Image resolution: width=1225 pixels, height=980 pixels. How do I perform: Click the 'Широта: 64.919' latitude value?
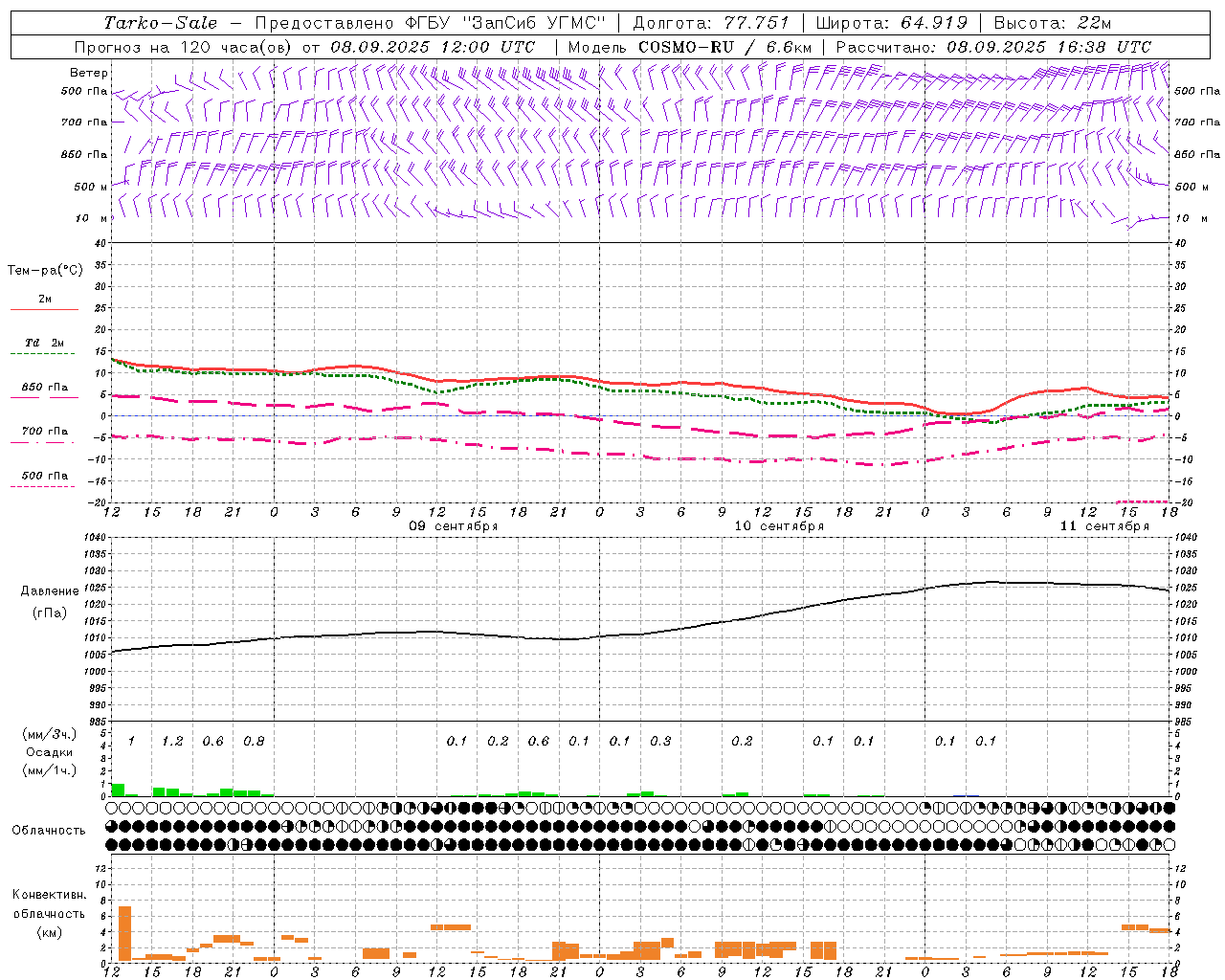point(892,23)
